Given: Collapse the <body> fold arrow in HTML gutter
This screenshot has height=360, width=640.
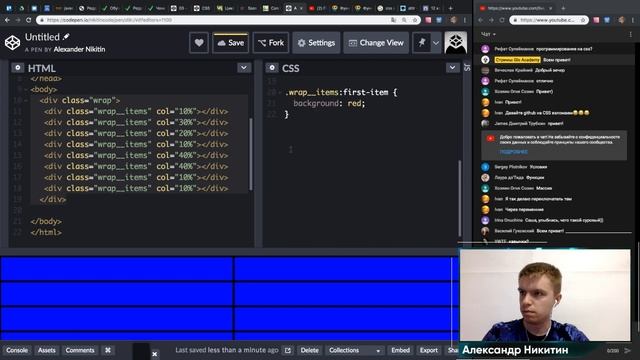Looking at the screenshot, I should pyautogui.click(x=26, y=89).
